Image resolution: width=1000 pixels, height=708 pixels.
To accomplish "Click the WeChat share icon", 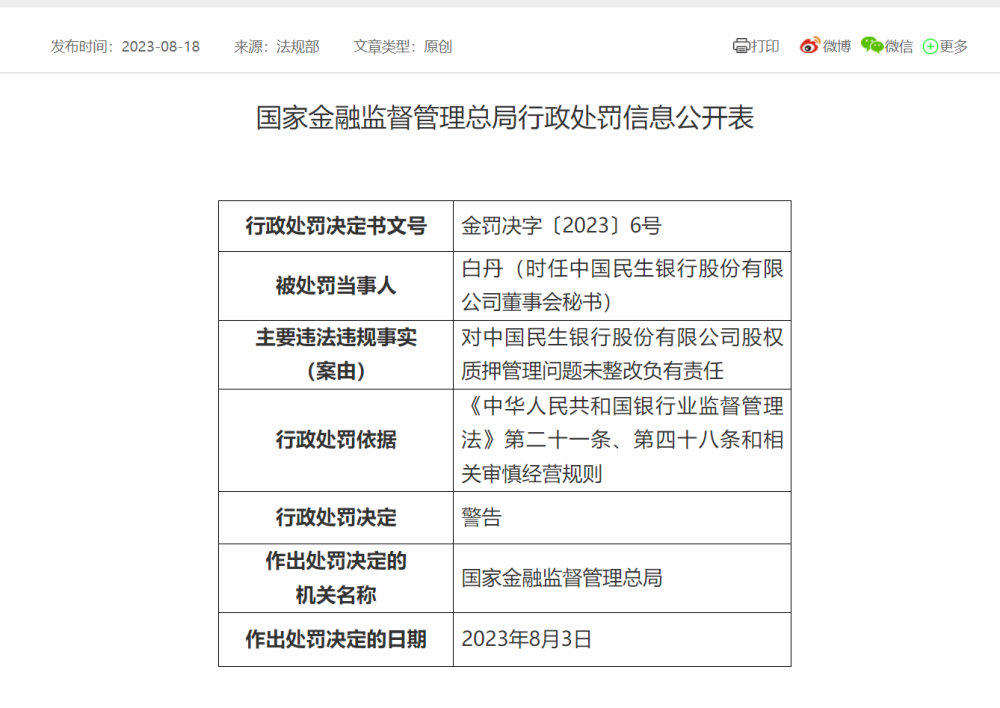I will (872, 46).
